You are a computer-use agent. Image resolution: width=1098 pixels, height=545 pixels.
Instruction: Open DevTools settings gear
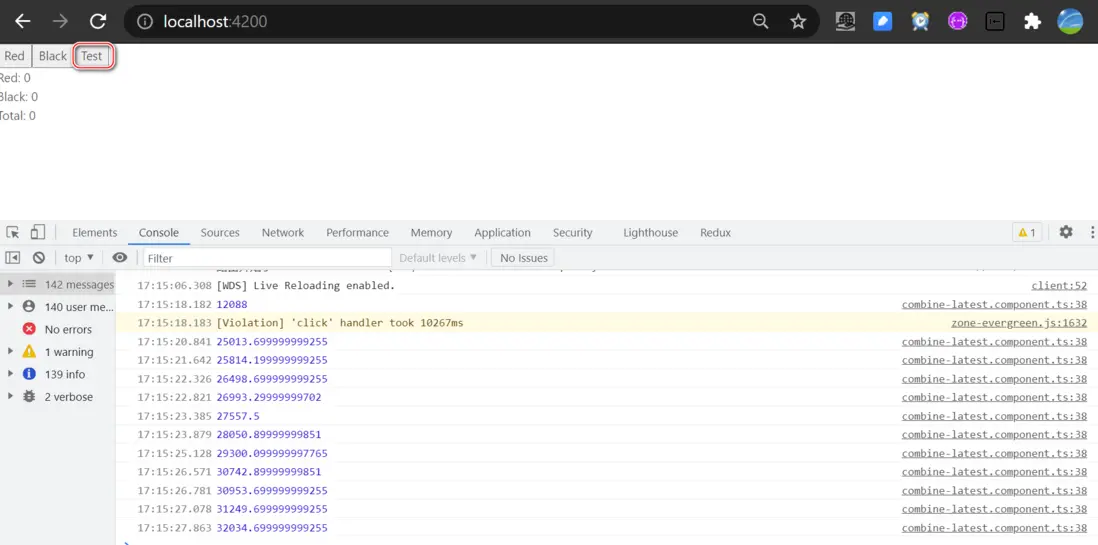point(1066,232)
